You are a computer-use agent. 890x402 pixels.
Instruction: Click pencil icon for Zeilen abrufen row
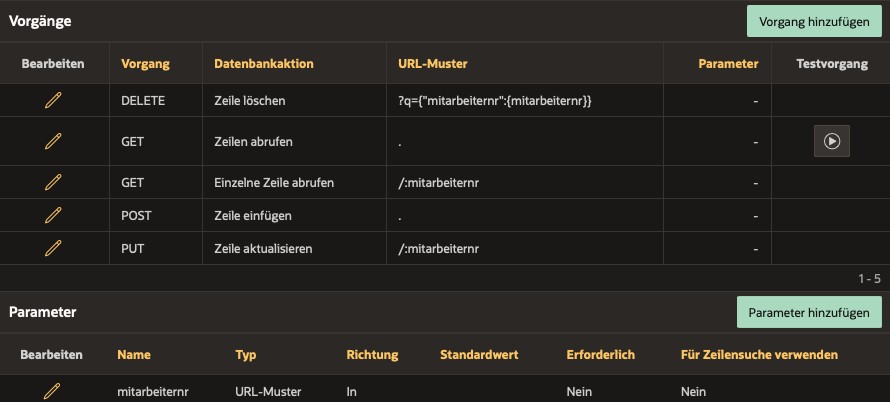point(53,141)
